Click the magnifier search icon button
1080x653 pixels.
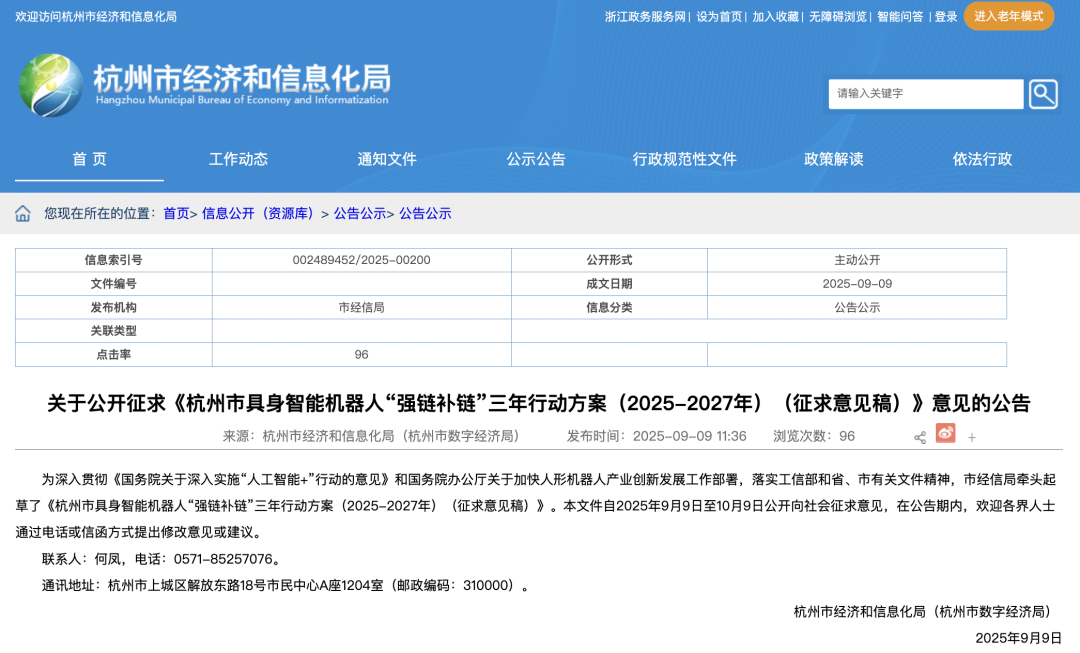pyautogui.click(x=1043, y=94)
